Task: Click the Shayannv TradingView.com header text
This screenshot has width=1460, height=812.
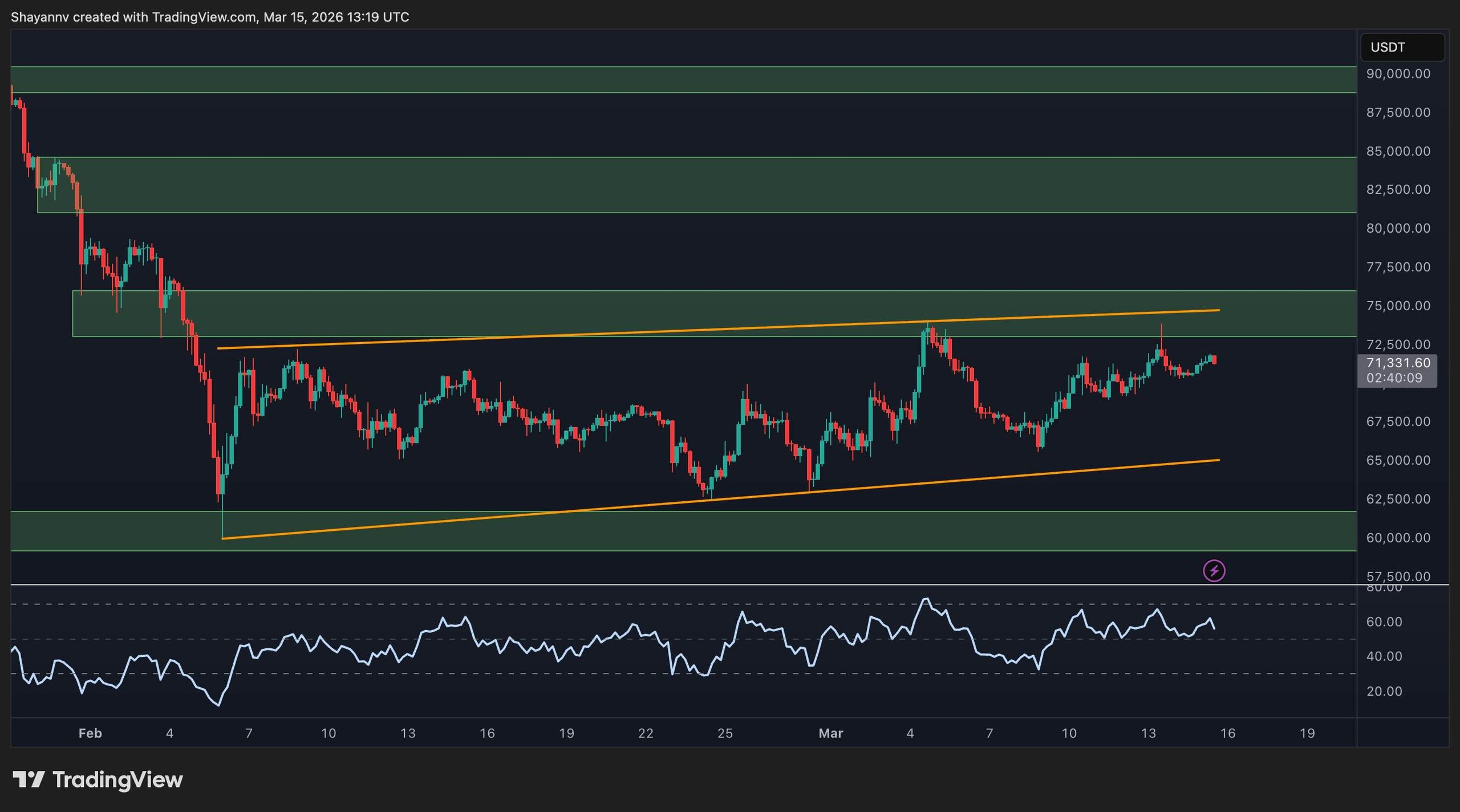Action: click(x=210, y=17)
